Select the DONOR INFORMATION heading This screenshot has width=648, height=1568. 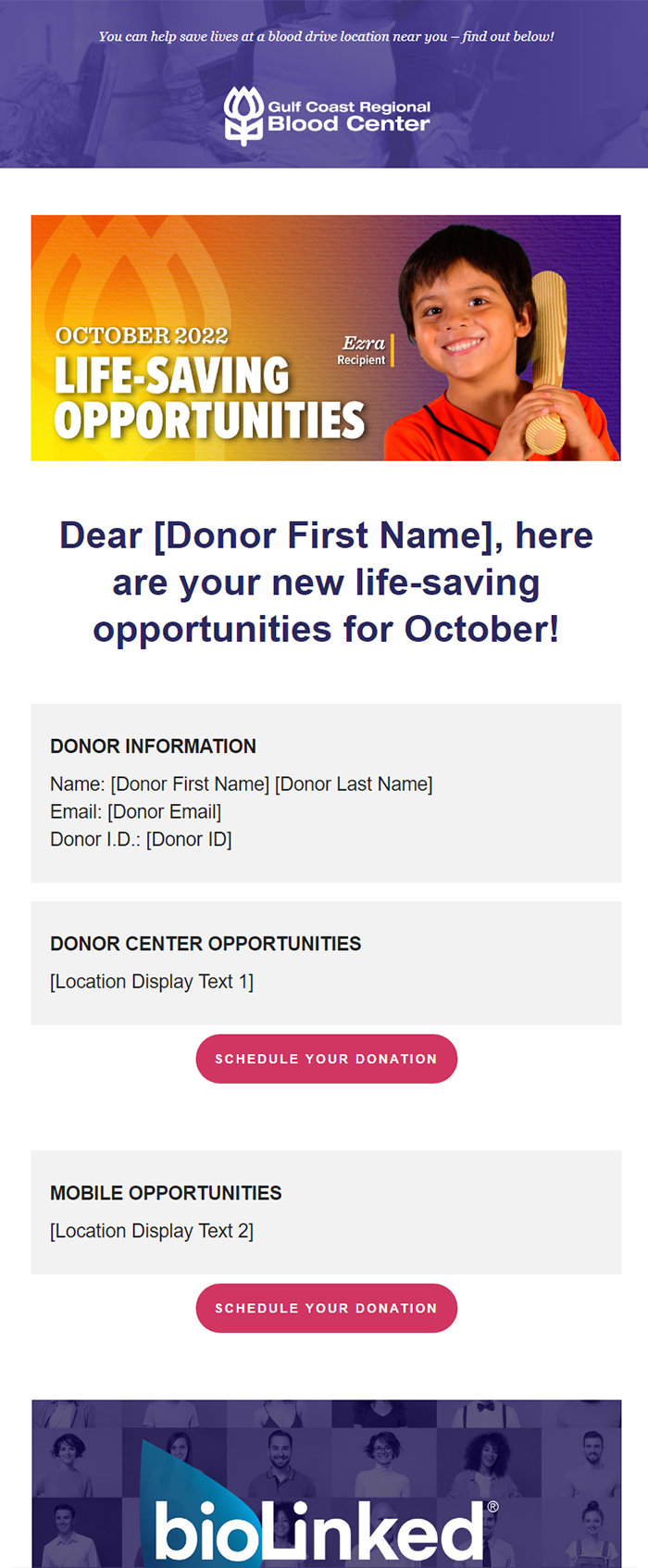click(x=153, y=746)
